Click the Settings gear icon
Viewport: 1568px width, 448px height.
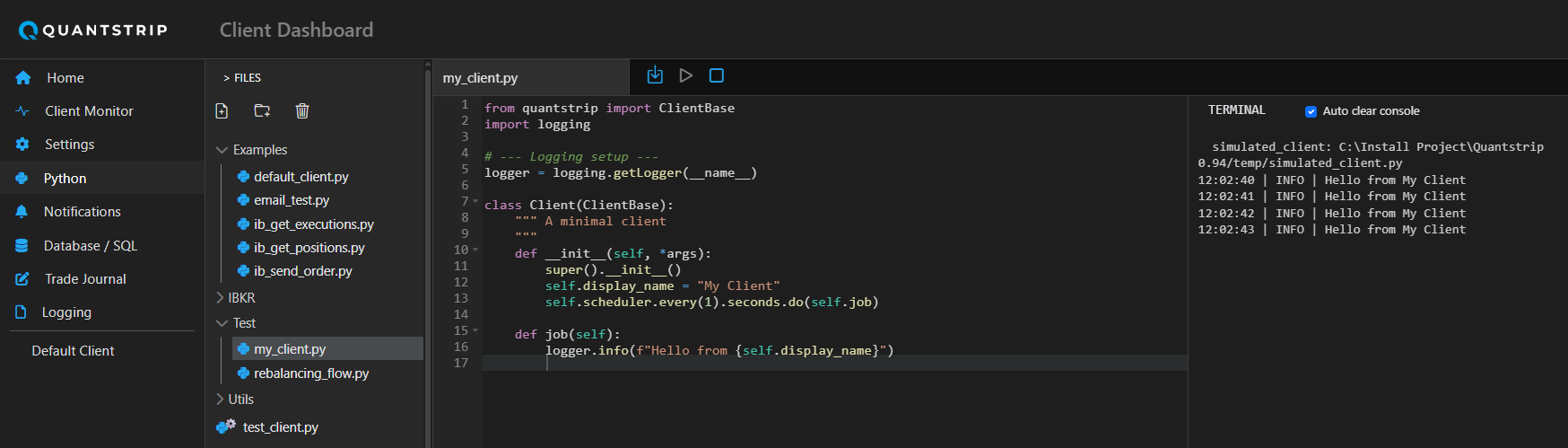pyautogui.click(x=22, y=145)
